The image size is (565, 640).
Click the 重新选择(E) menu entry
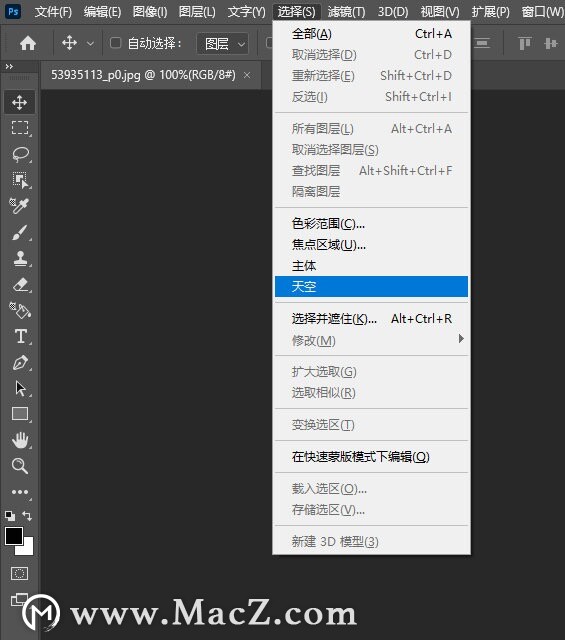pyautogui.click(x=371, y=76)
